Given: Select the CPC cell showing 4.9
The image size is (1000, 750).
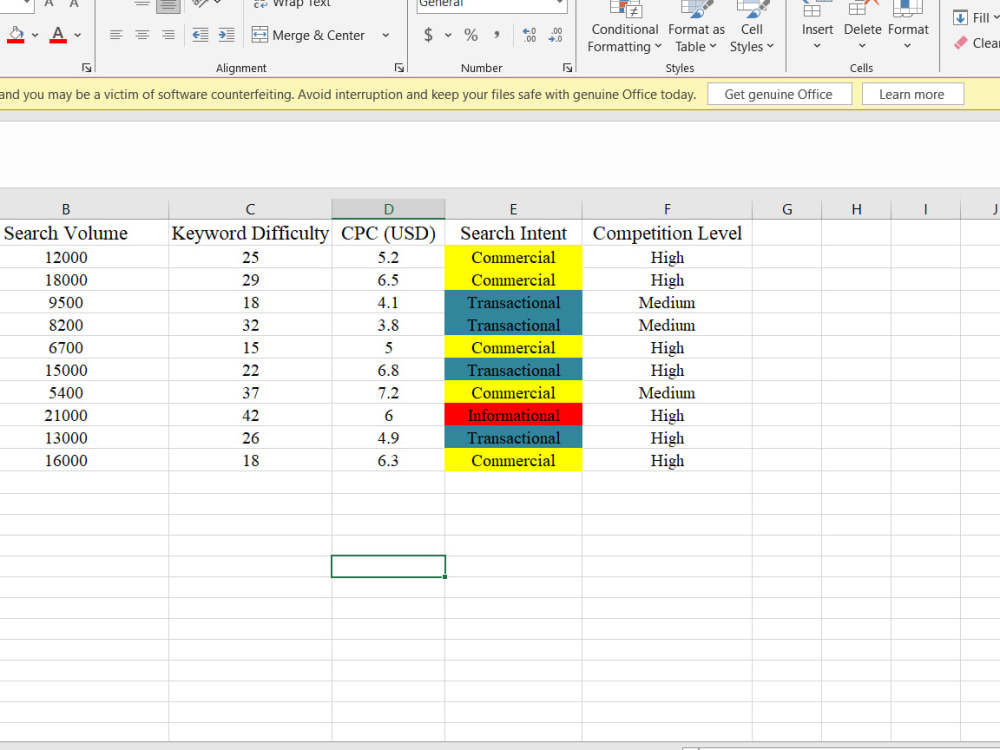Looking at the screenshot, I should [x=388, y=438].
